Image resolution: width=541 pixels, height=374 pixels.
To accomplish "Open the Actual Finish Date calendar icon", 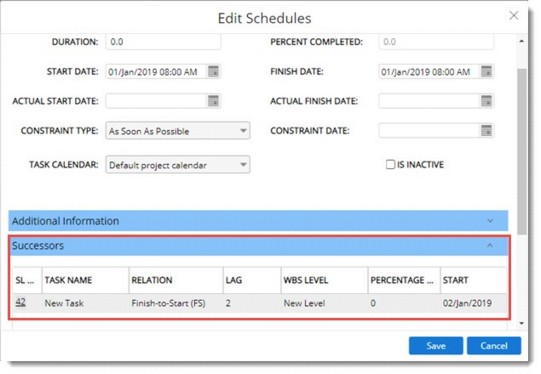I will pyautogui.click(x=486, y=101).
